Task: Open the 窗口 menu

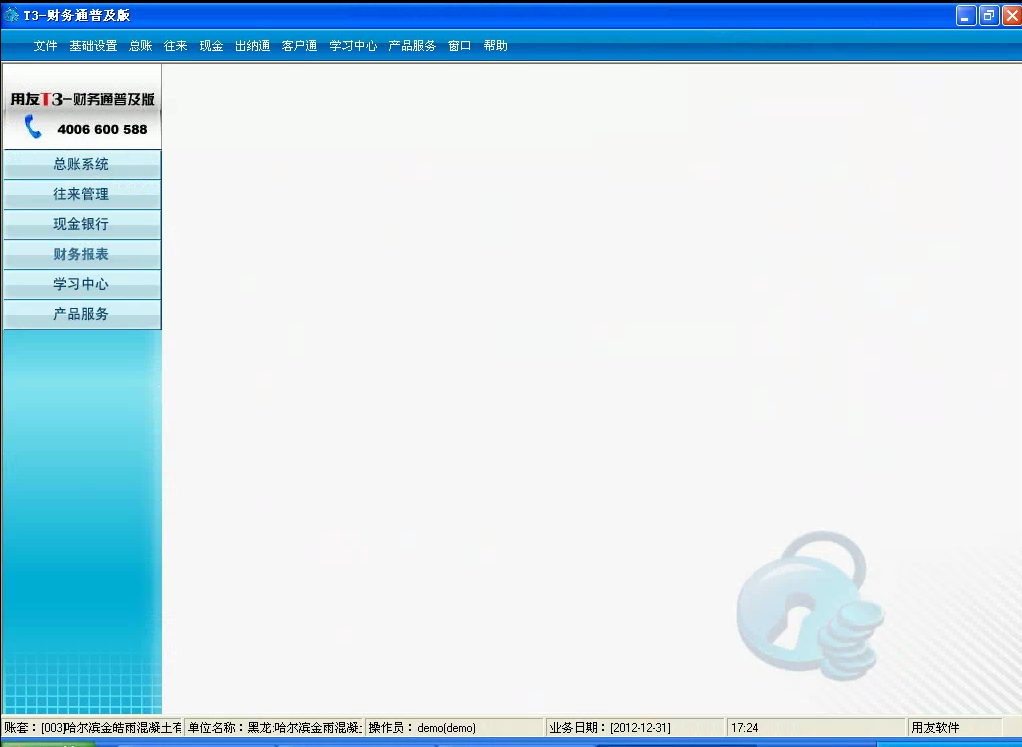Action: tap(460, 46)
